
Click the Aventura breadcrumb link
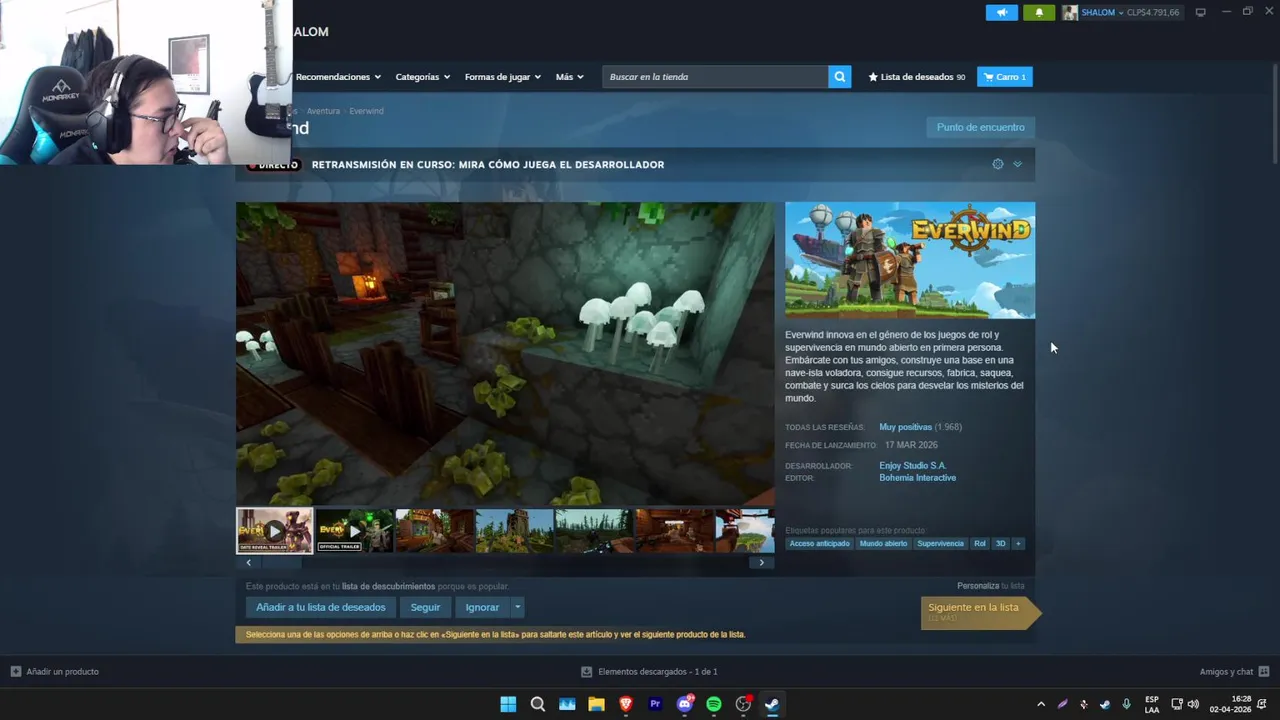pyautogui.click(x=323, y=111)
